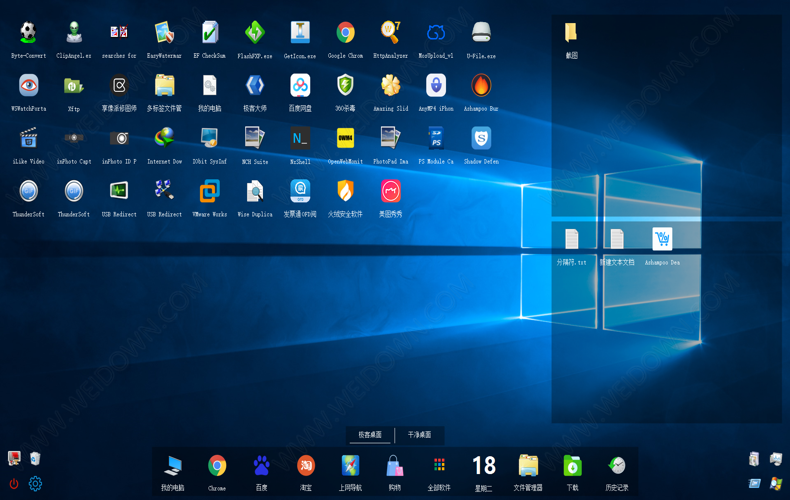Screen dimensions: 790x500
Task: Open 淘宝 in the dock
Action: (306, 466)
